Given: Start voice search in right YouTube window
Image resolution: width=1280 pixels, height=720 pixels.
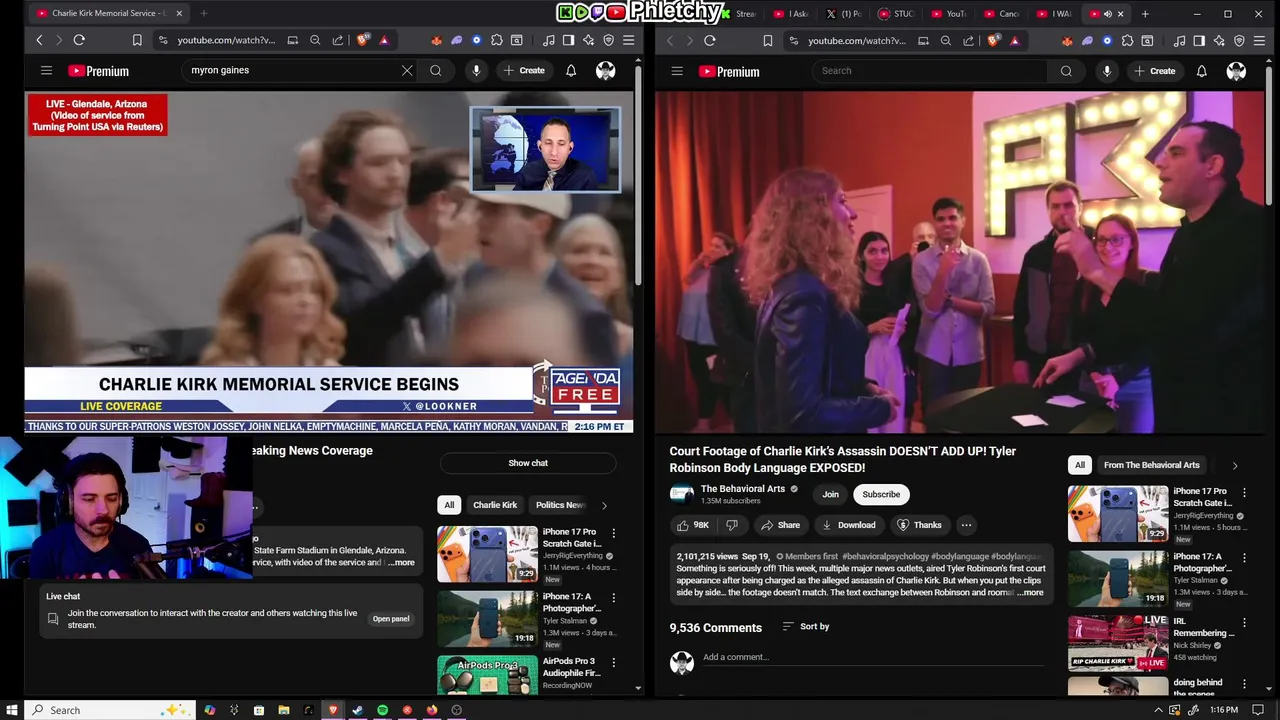Looking at the screenshot, I should click(1107, 71).
